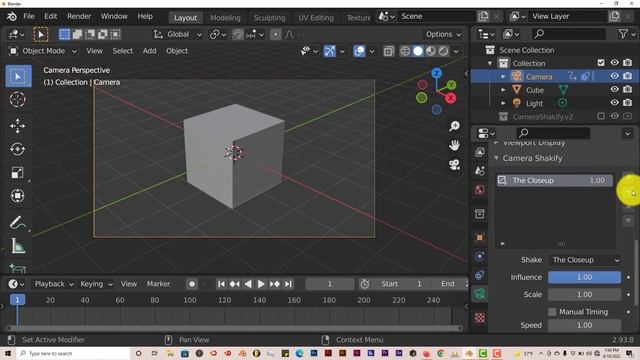640x360 pixels.
Task: Select the Annotate tool
Action: click(18, 222)
